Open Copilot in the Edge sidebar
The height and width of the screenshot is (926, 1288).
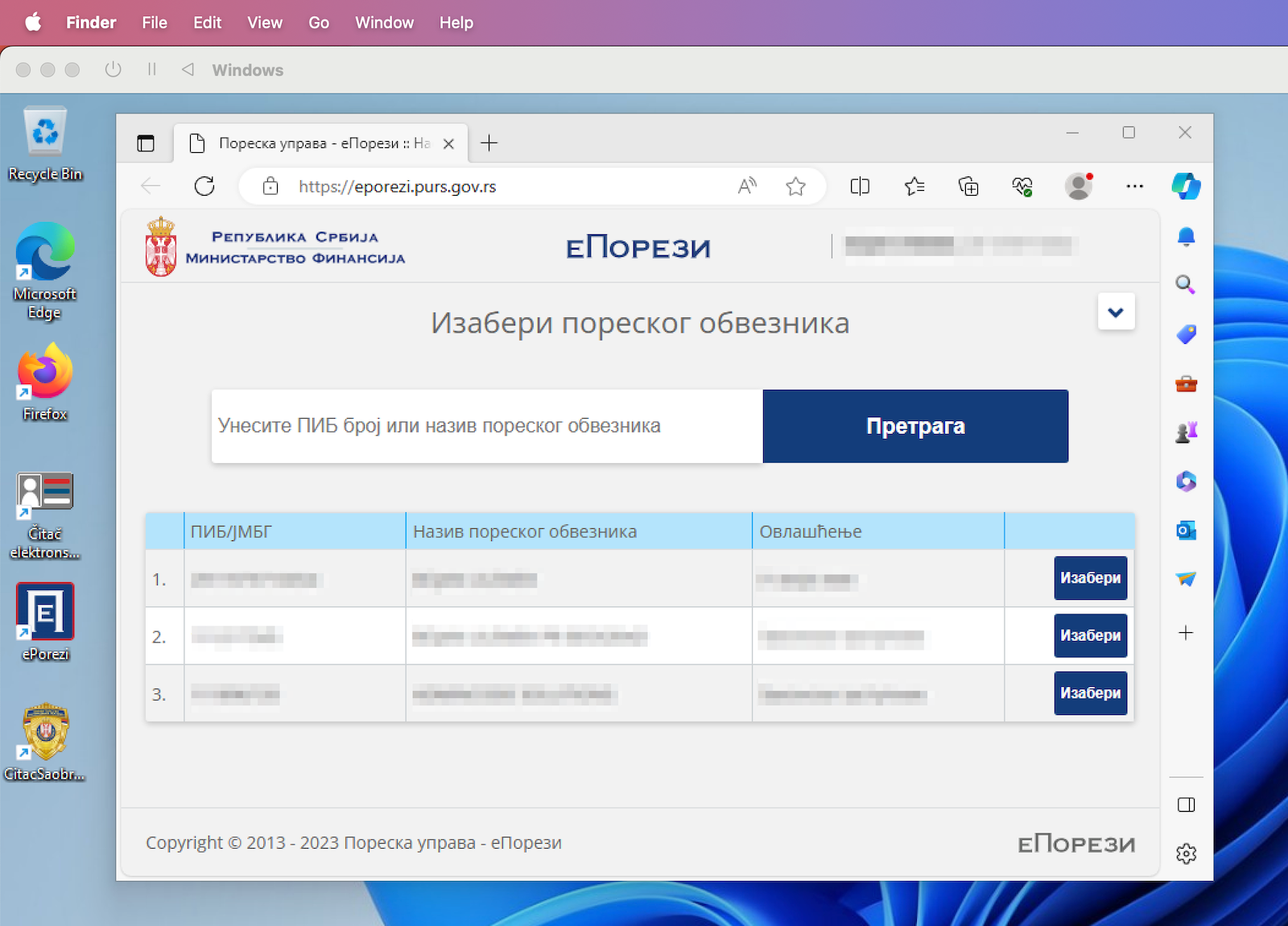[1186, 186]
